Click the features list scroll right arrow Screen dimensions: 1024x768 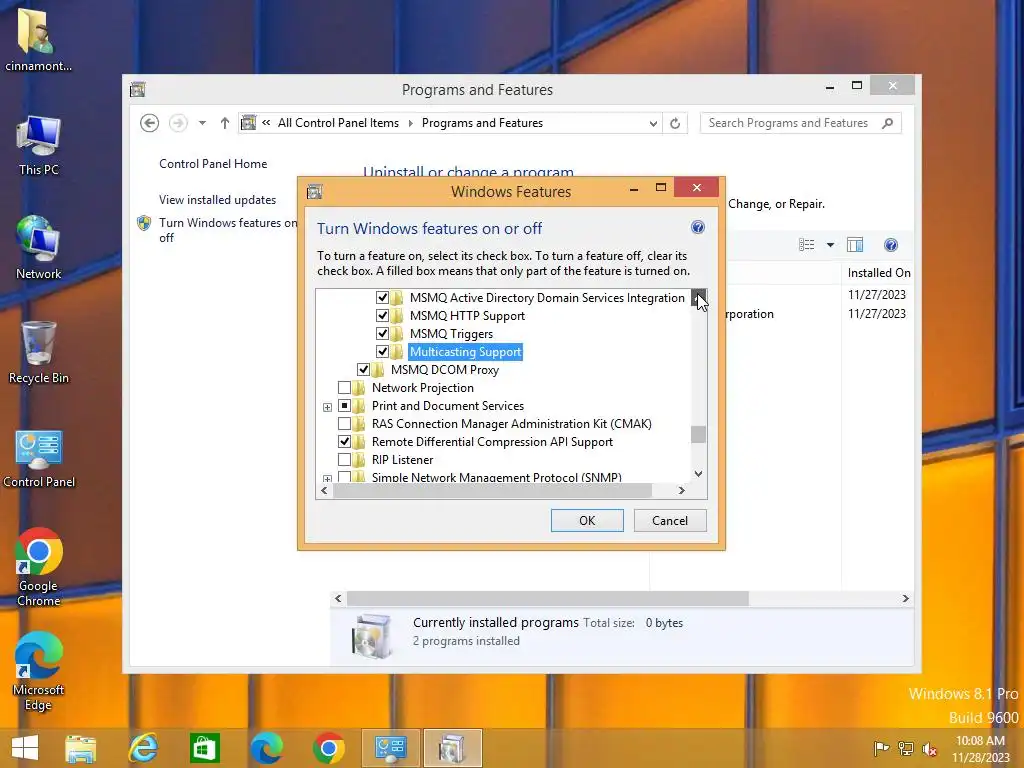682,490
